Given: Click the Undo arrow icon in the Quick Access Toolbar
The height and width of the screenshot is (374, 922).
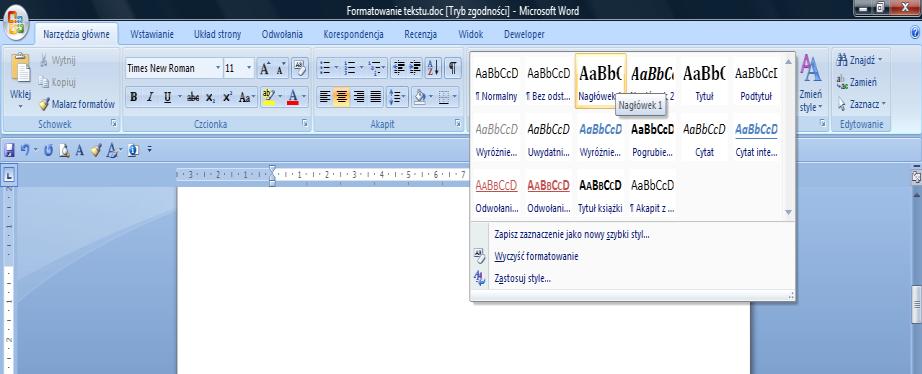Looking at the screenshot, I should [x=24, y=151].
